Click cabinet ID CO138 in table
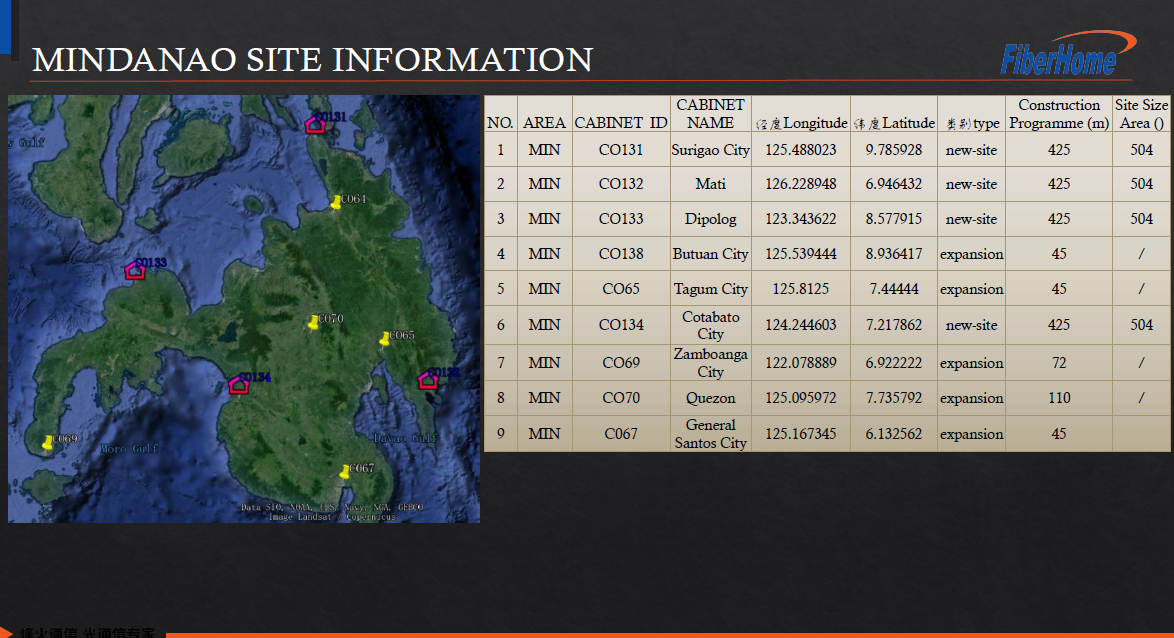 (x=621, y=254)
